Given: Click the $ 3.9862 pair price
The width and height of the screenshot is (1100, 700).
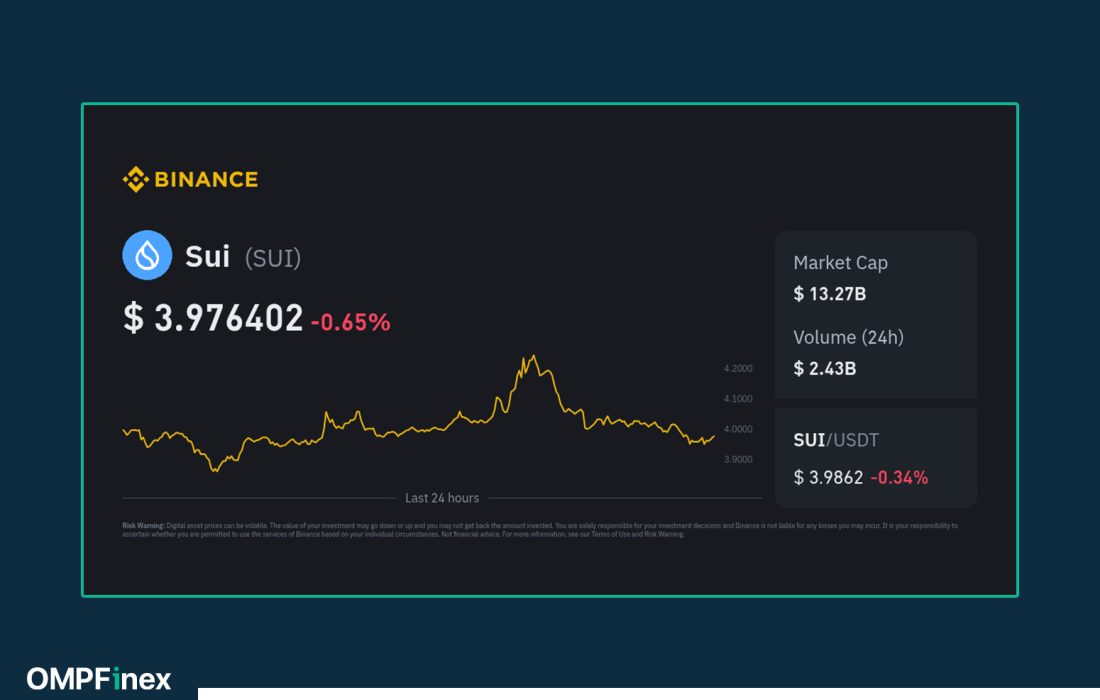Looking at the screenshot, I should [829, 478].
